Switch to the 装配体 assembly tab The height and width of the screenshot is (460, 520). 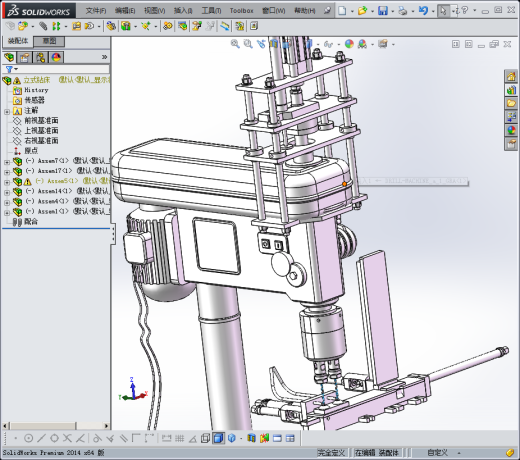click(x=18, y=41)
